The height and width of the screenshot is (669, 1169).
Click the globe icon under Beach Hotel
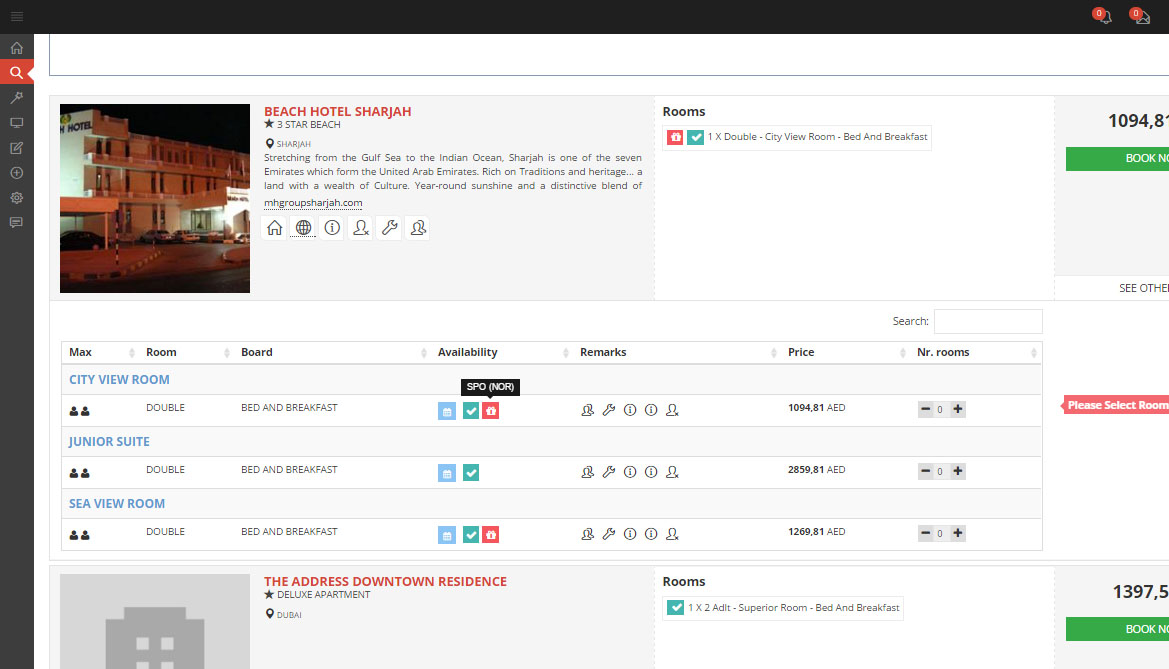(303, 228)
